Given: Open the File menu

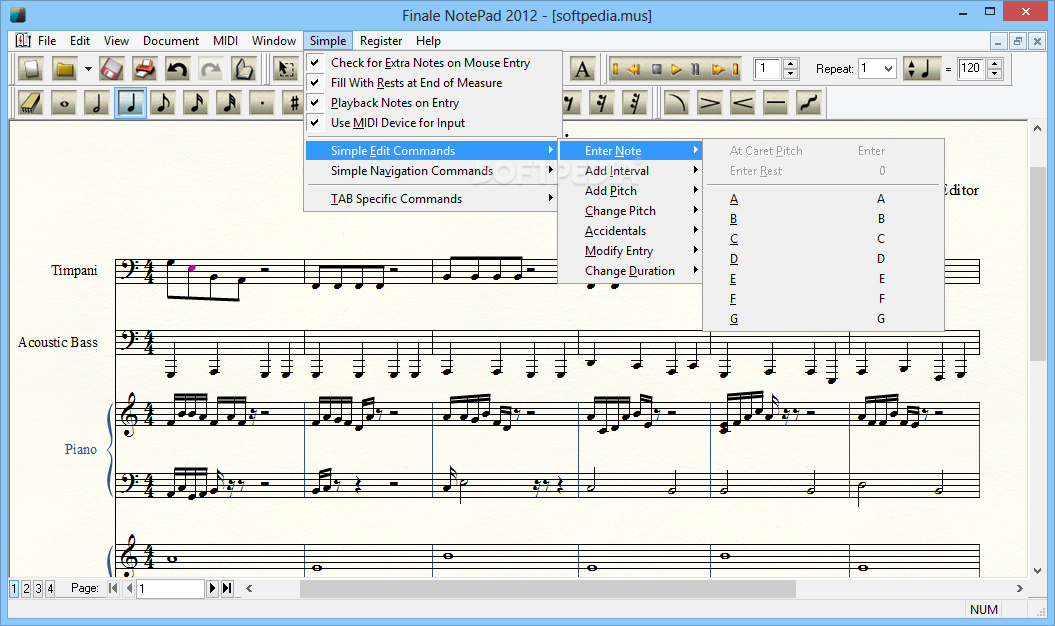Looking at the screenshot, I should (47, 40).
